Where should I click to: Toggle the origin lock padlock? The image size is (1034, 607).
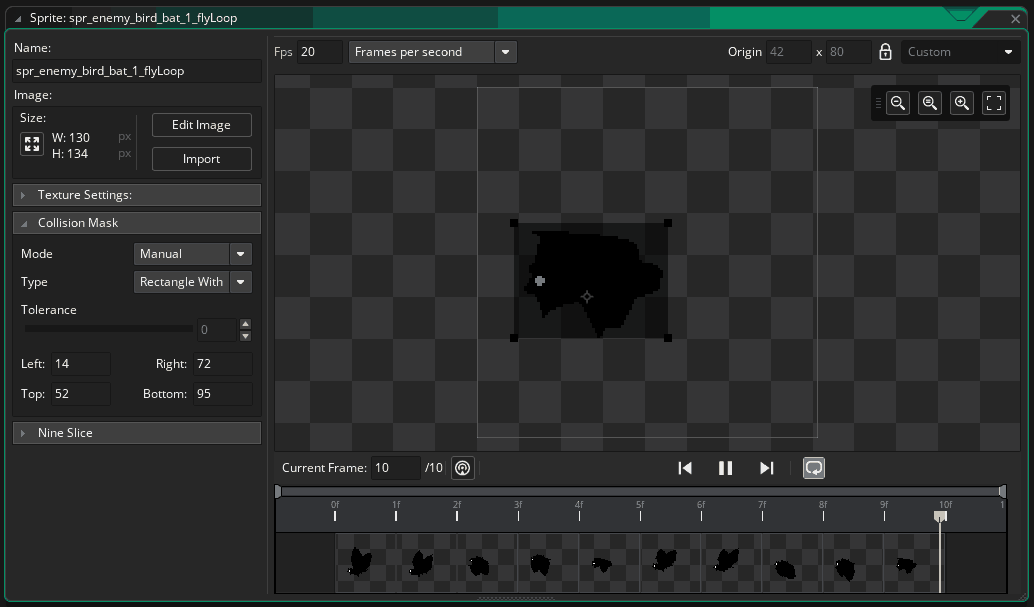tap(885, 52)
